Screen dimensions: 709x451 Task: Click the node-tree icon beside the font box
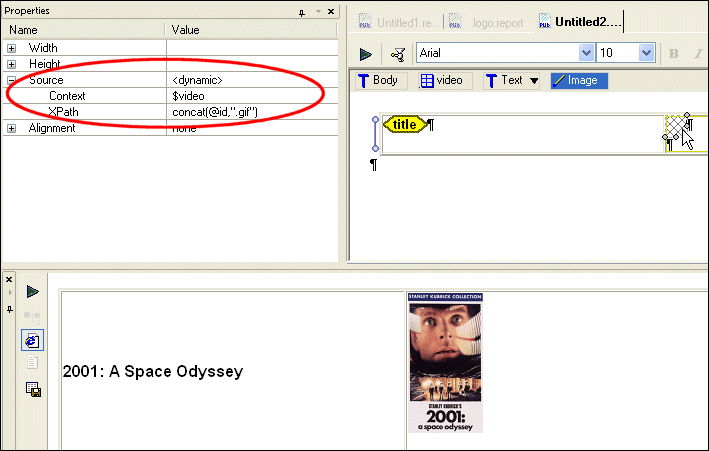coord(398,54)
